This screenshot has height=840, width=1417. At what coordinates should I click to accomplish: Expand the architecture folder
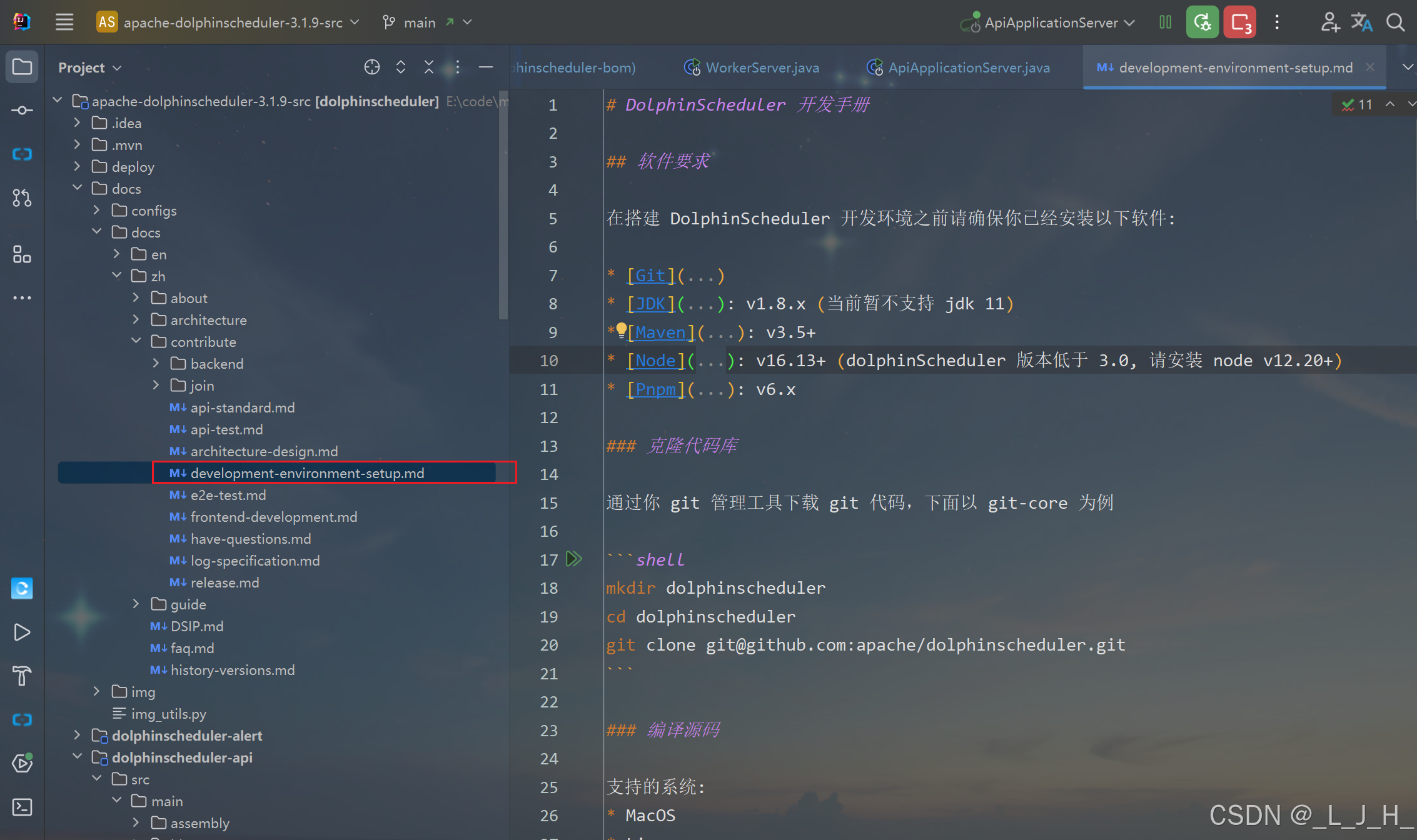point(136,319)
